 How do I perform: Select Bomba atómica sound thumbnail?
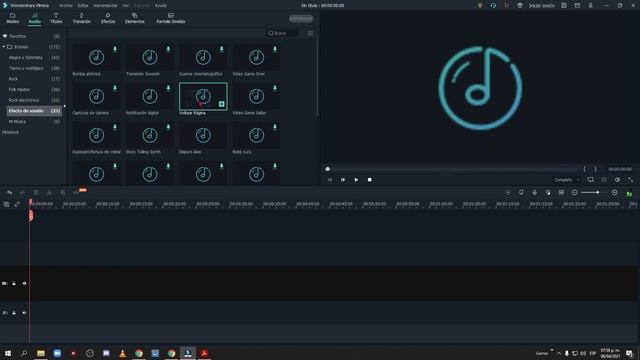[96, 57]
